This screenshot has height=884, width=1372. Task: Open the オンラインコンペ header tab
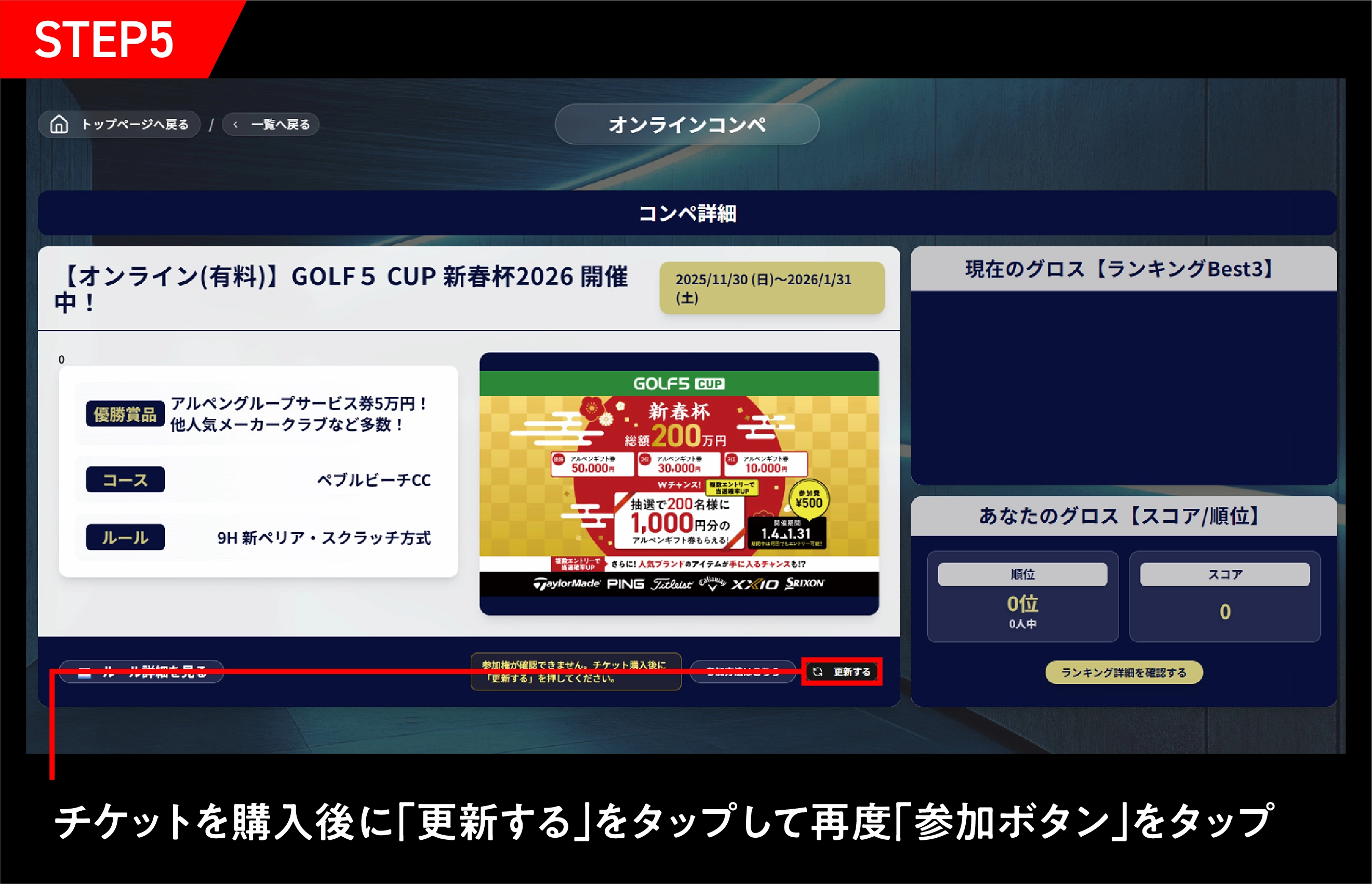[x=687, y=125]
